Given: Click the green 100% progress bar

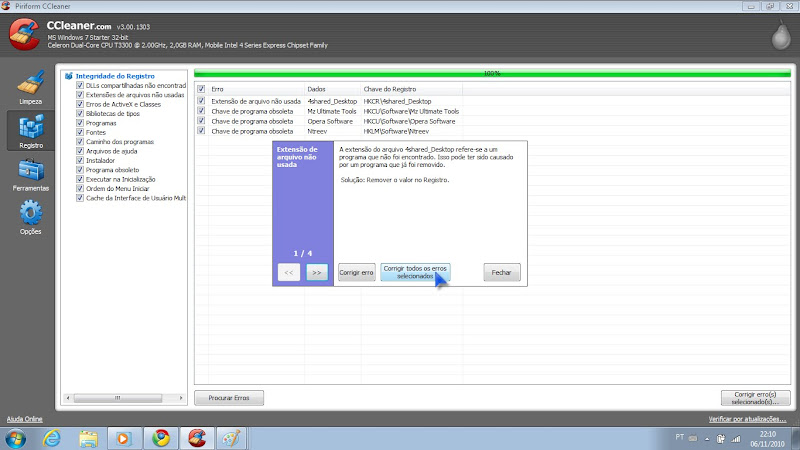Looking at the screenshot, I should [492, 73].
